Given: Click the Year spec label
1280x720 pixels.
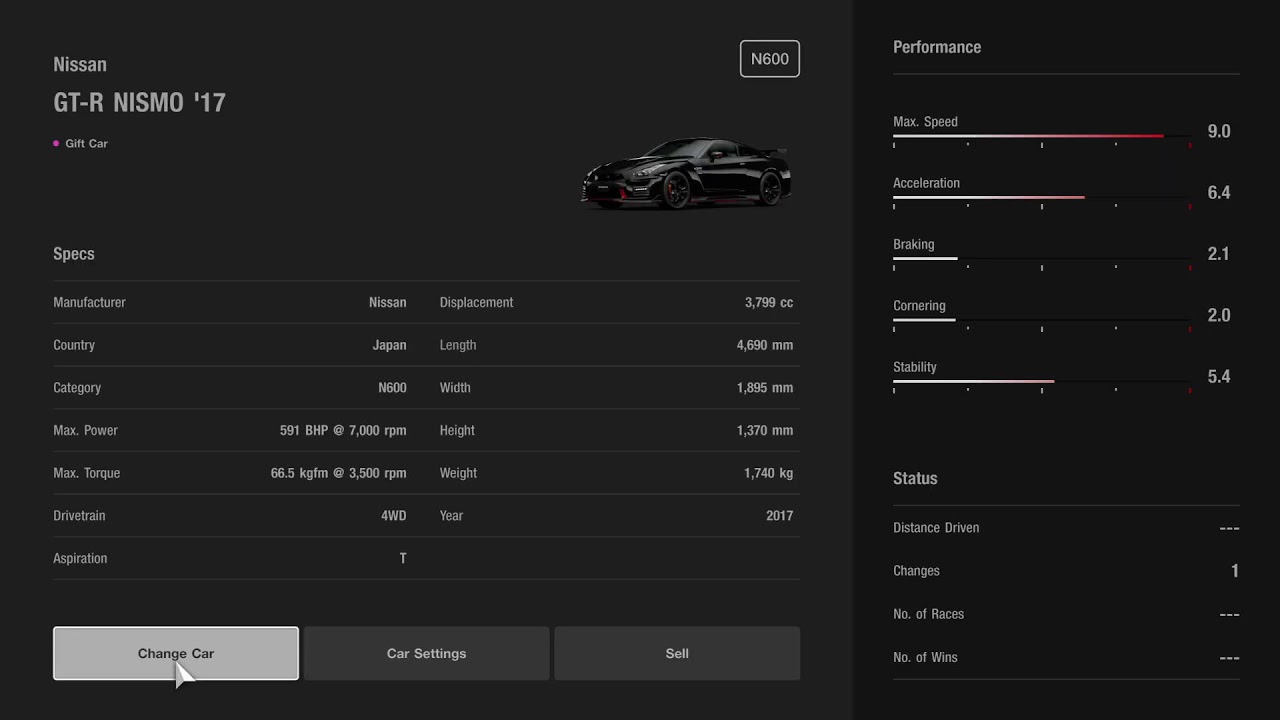Looking at the screenshot, I should click(x=451, y=516).
